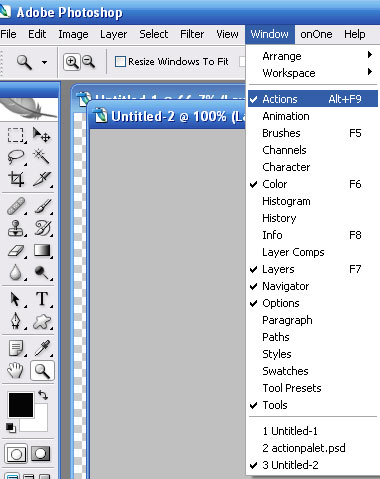Select the Rectangular Marquee tool
The image size is (380, 479).
(x=16, y=135)
